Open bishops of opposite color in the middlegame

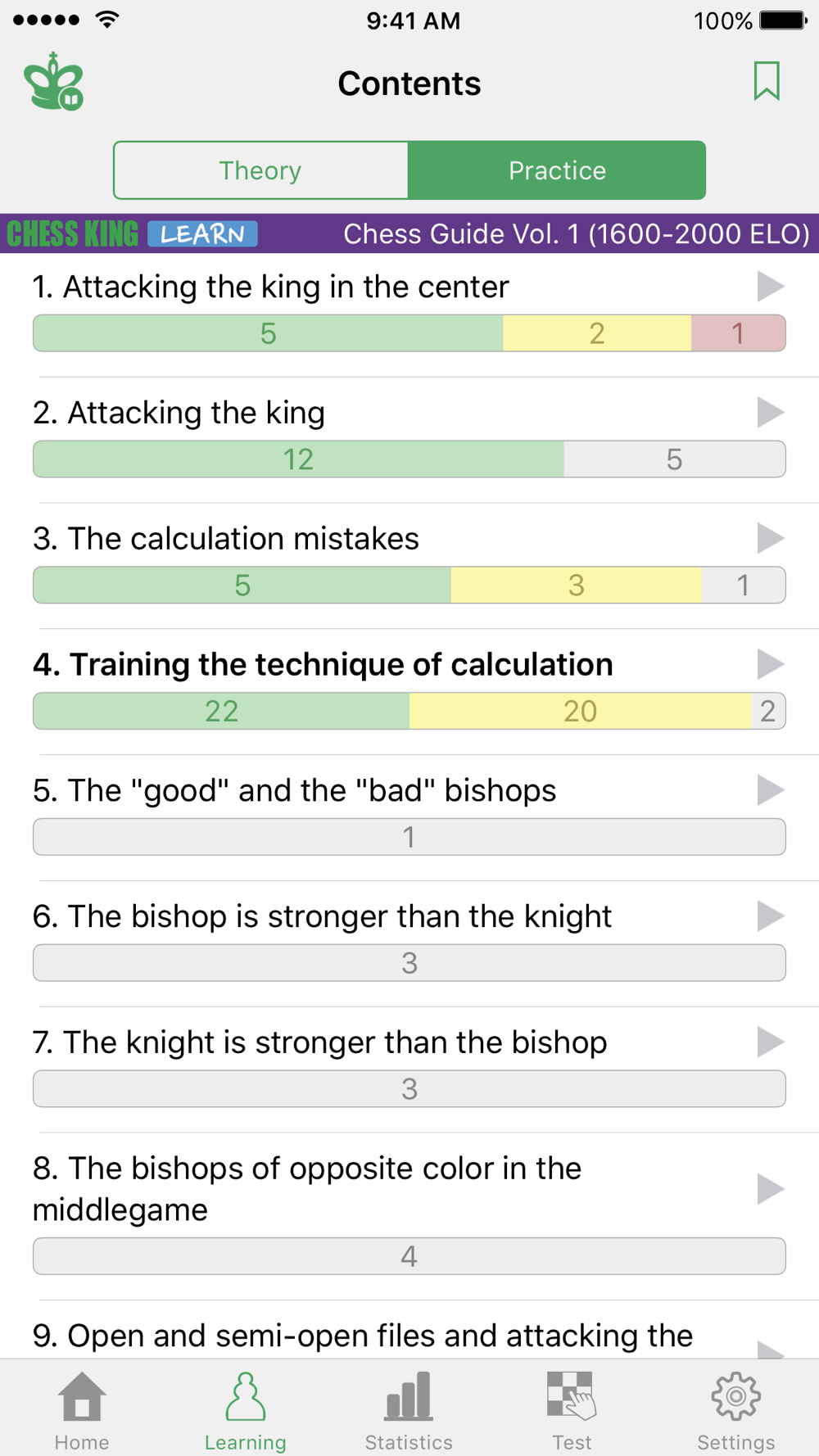tap(307, 1189)
